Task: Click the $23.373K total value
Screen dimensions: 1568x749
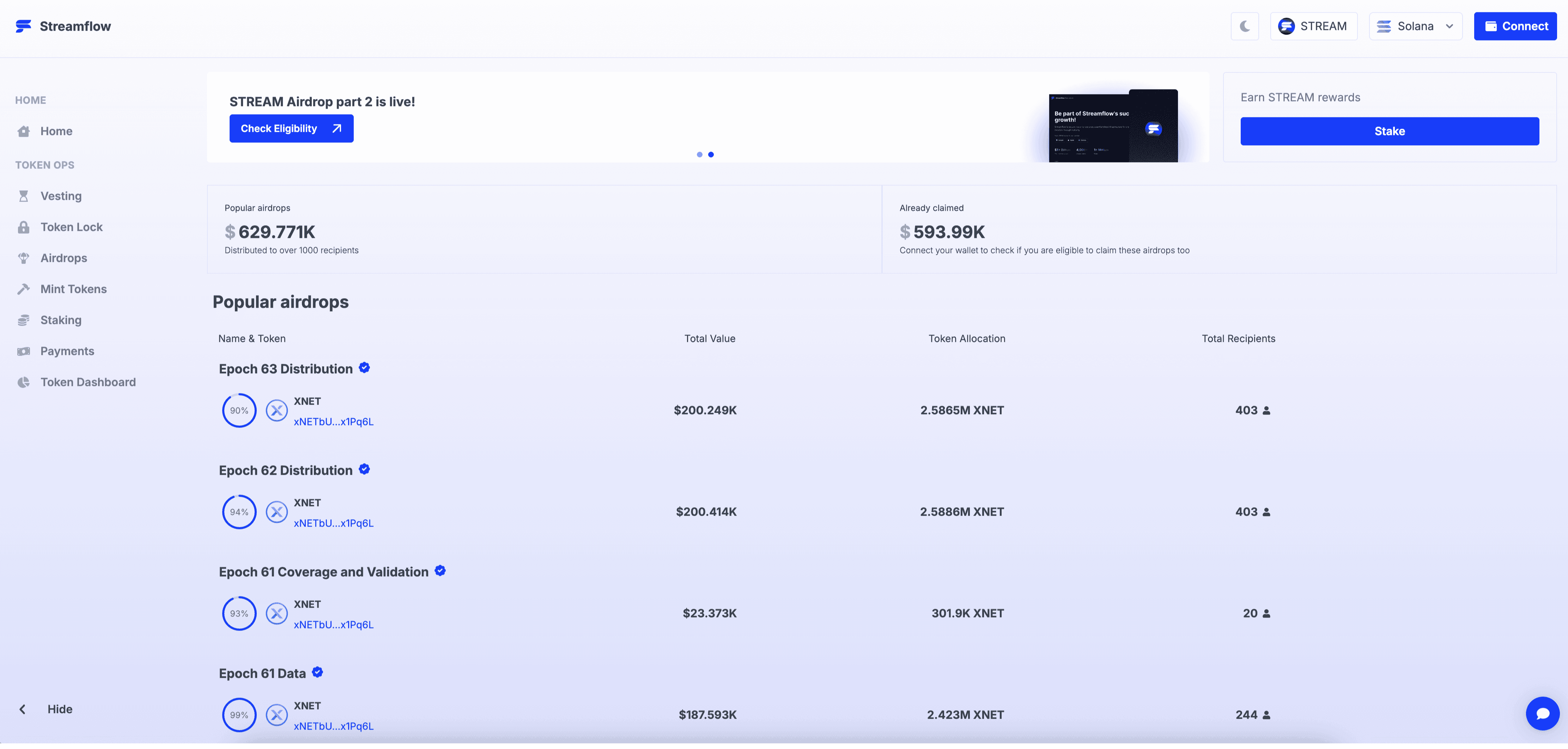Action: pos(710,613)
